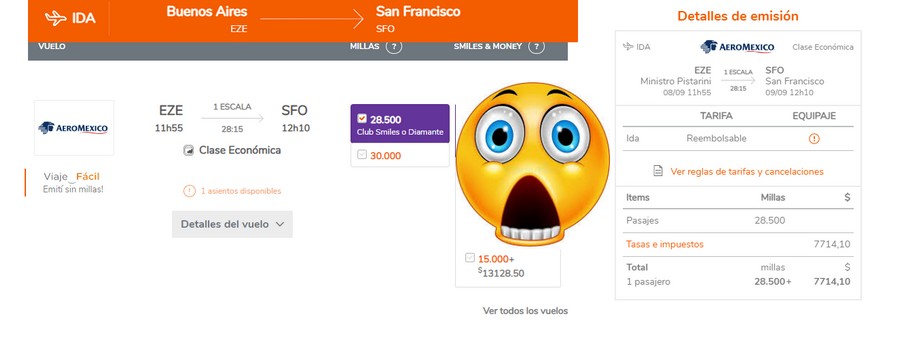Click the seats available alert icon
This screenshot has width=900, height=363.
(189, 191)
